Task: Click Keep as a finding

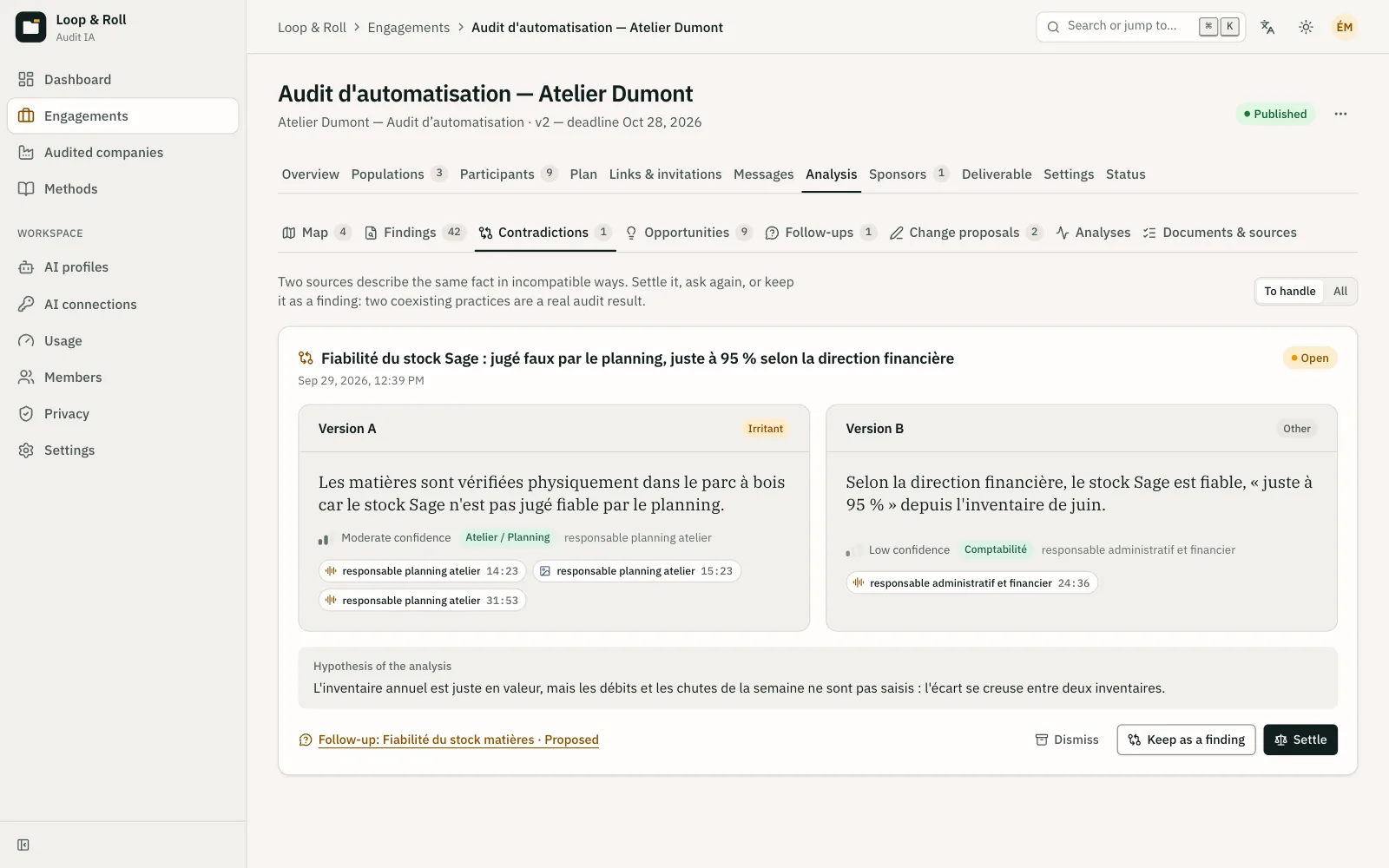Action: (x=1186, y=740)
